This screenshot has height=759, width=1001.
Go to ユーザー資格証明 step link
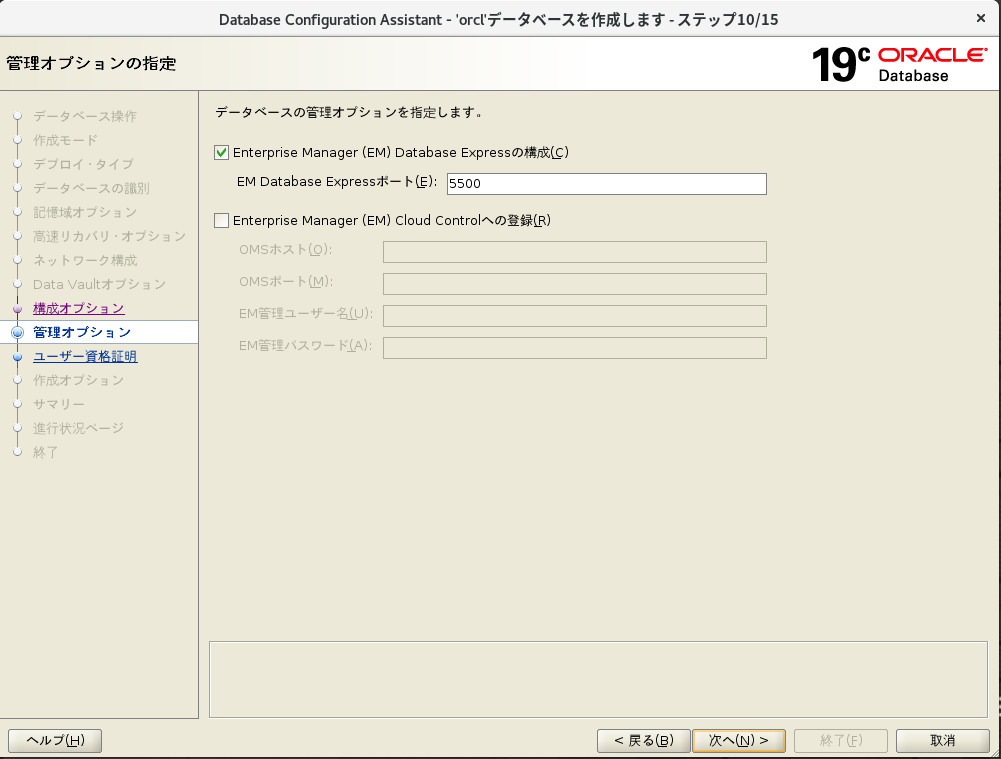(x=85, y=356)
